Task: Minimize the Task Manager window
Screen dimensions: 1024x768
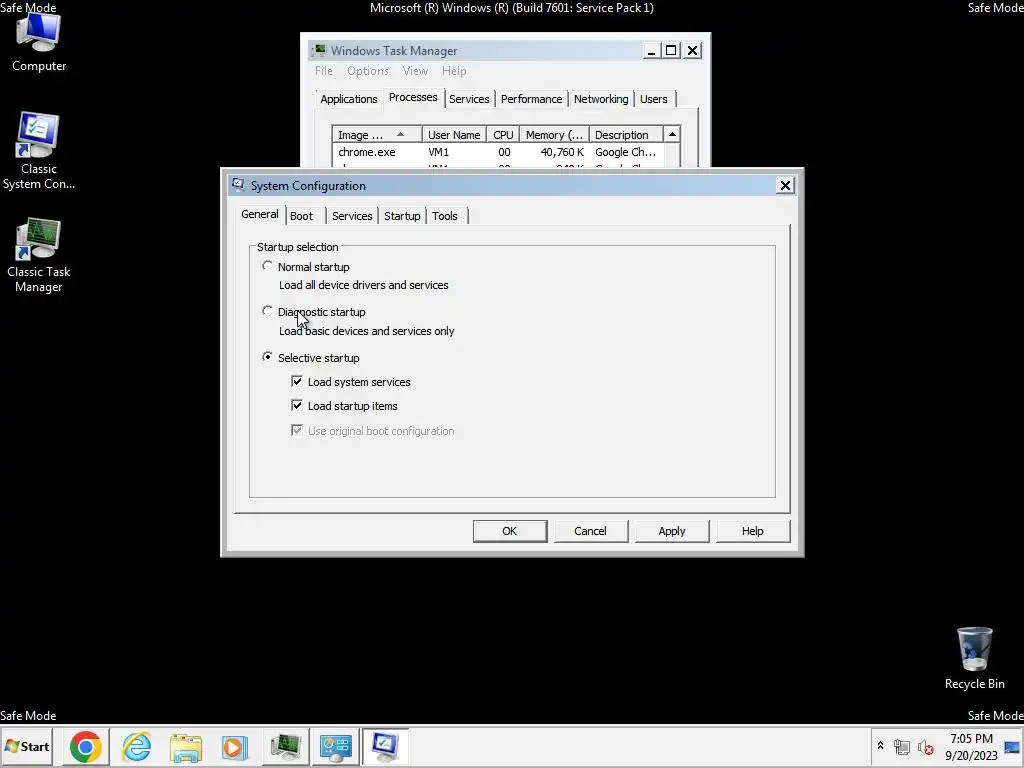Action: point(650,50)
